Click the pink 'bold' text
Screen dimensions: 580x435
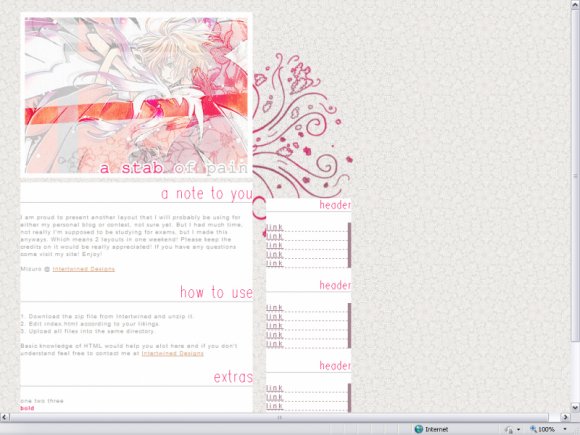coord(27,408)
